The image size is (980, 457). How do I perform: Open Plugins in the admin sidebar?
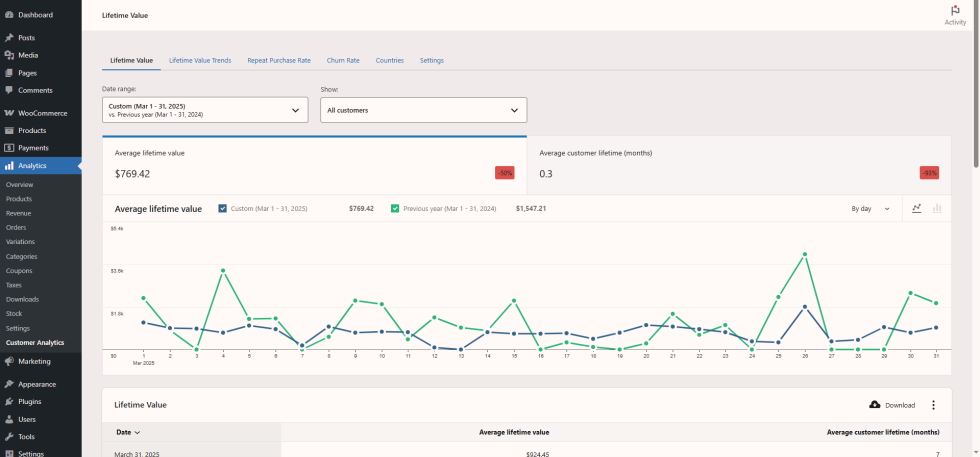click(x=30, y=401)
